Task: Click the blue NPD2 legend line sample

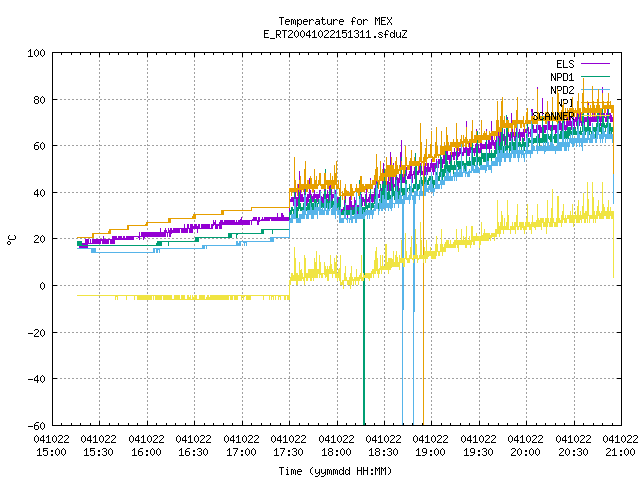Action: tap(595, 89)
